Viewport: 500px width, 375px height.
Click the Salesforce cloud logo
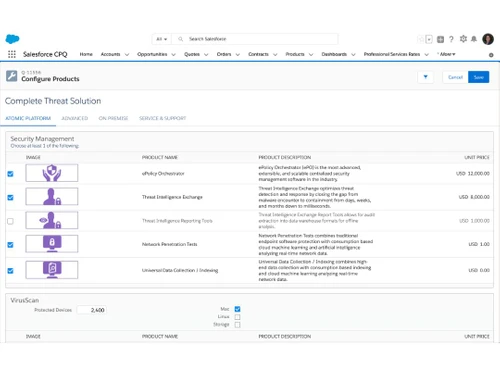[12, 39]
